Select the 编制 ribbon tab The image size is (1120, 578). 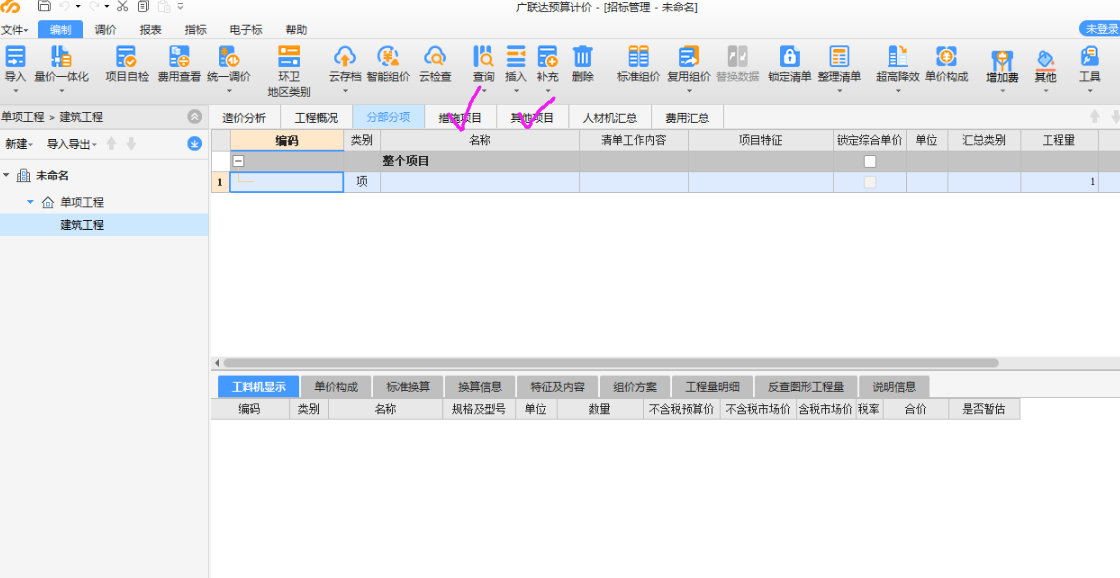tap(61, 30)
